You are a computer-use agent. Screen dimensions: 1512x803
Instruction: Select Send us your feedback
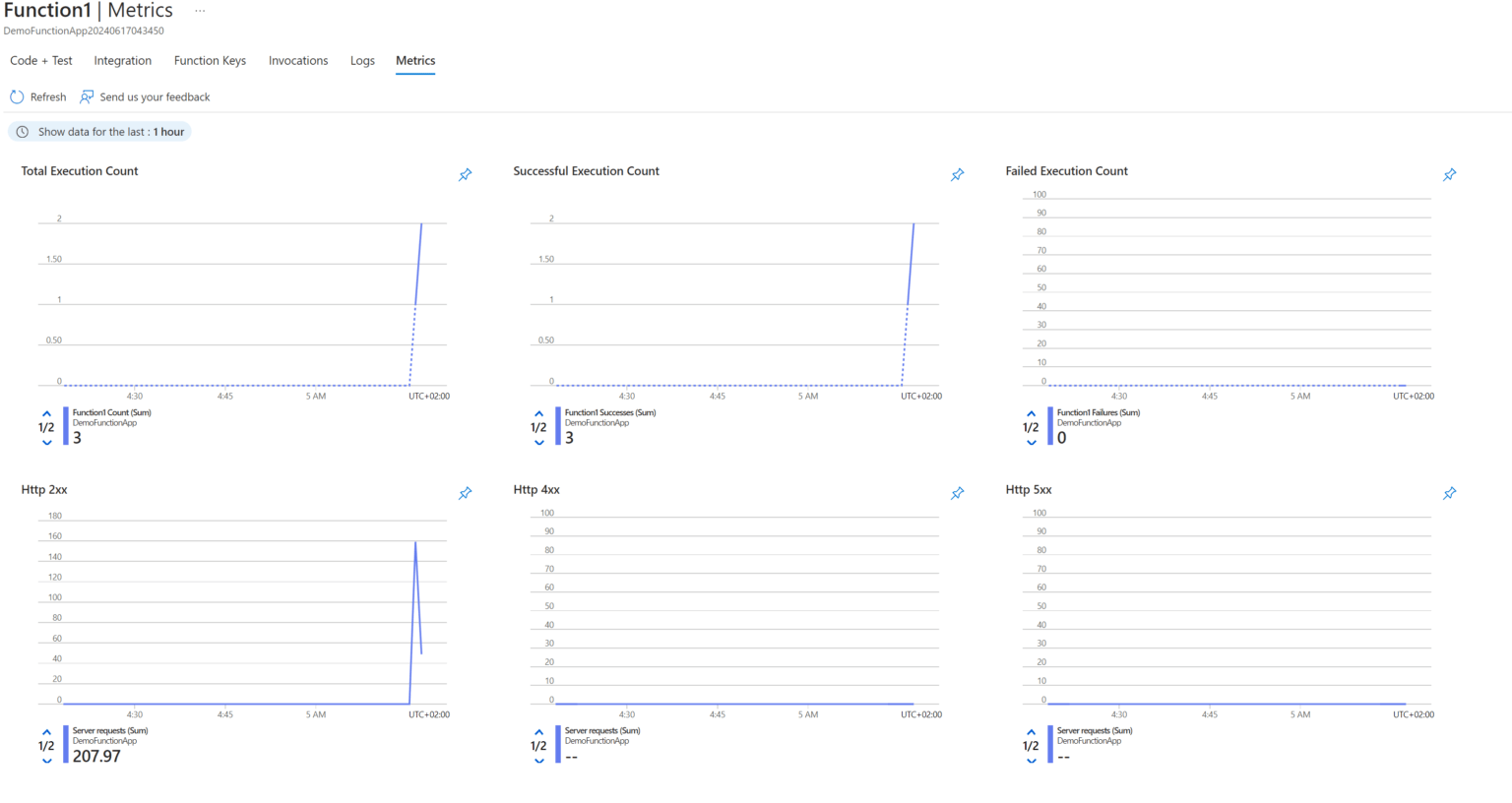tap(156, 96)
